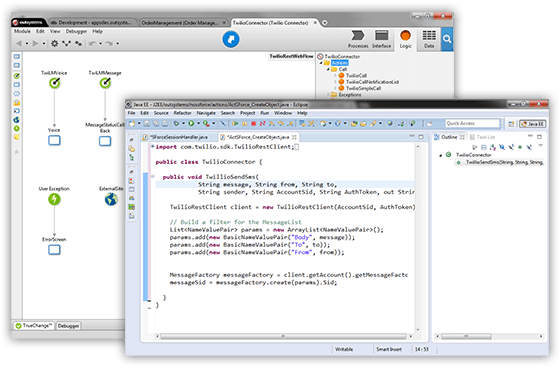This screenshot has height=368, width=560.
Task: Open the Source menu in Eclipse
Action: point(161,113)
